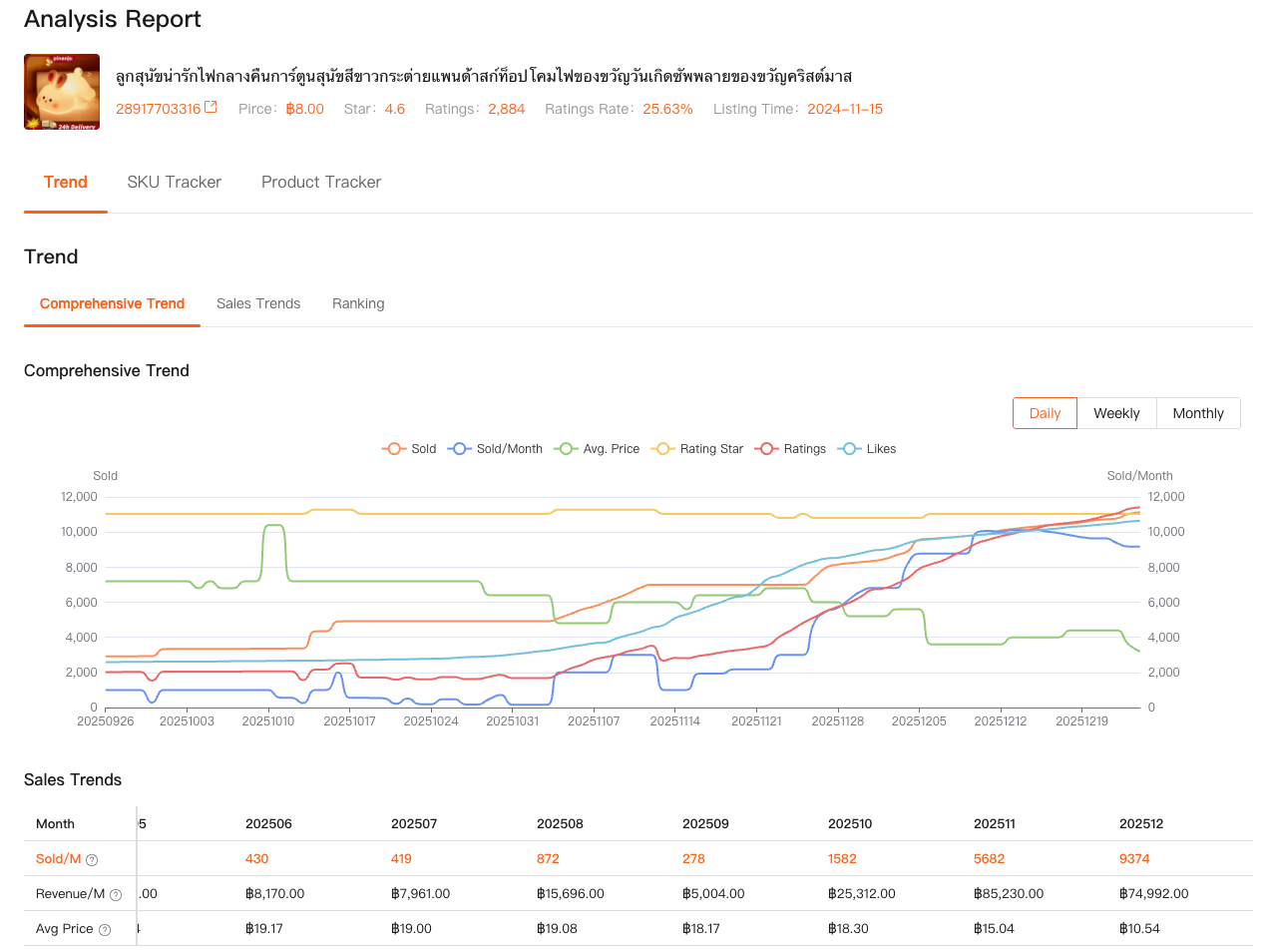Switch to Ranking sub-tab
The height and width of the screenshot is (952, 1270).
(x=358, y=303)
